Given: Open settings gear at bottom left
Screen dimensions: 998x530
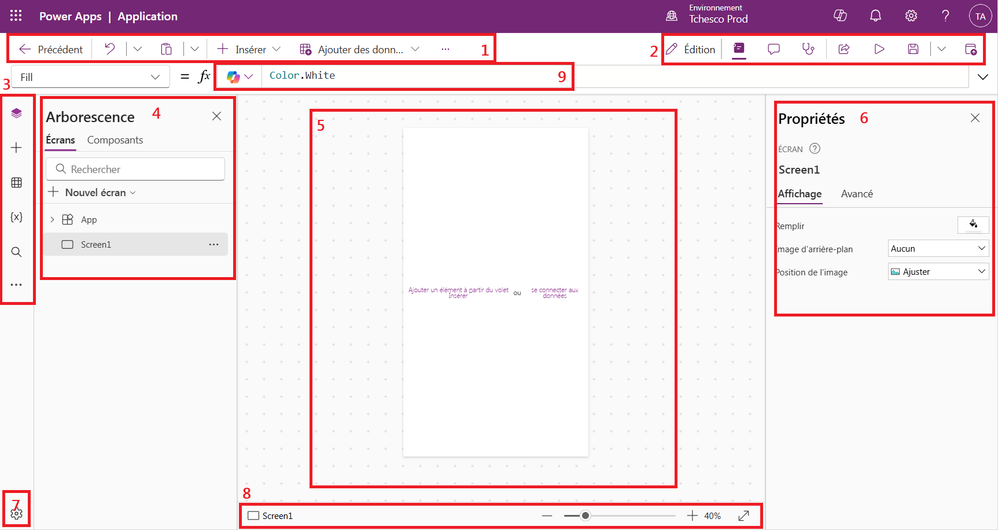Looking at the screenshot, I should coord(17,513).
